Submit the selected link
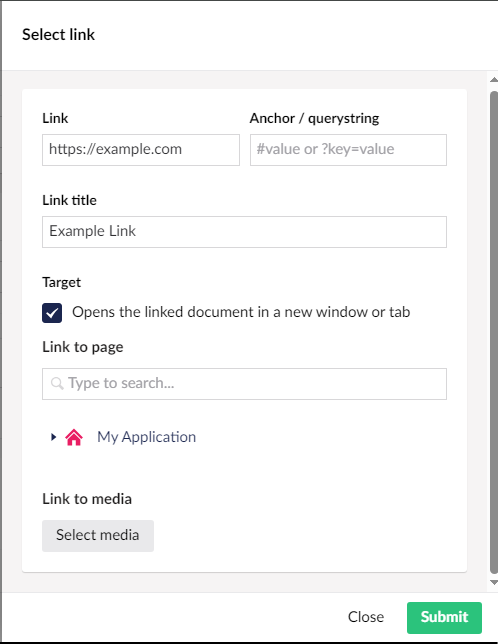Viewport: 498px width, 644px height. click(x=444, y=618)
